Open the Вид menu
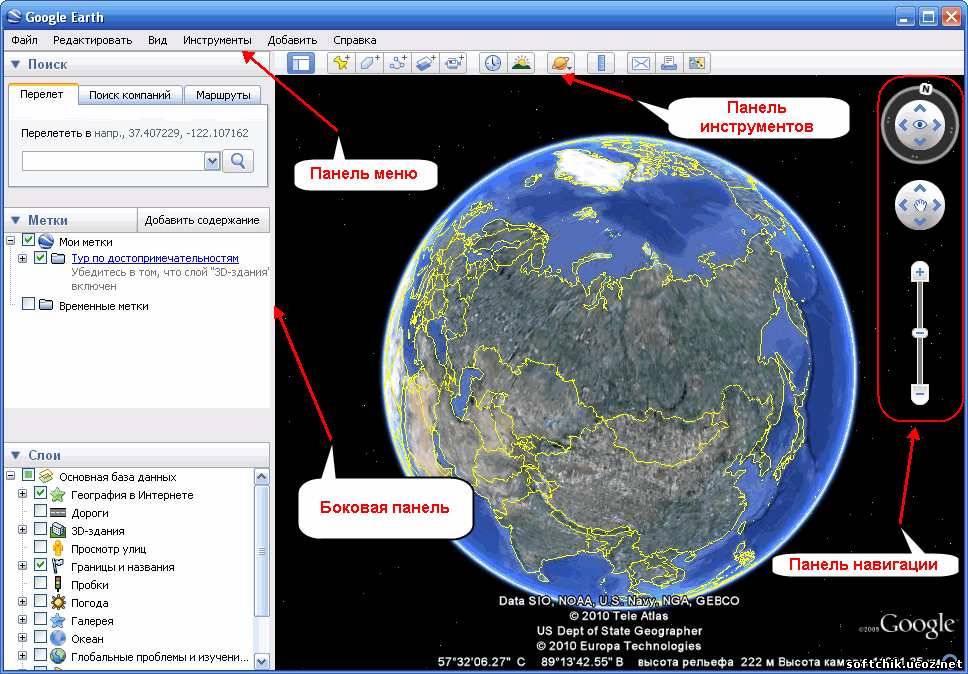 click(x=157, y=40)
